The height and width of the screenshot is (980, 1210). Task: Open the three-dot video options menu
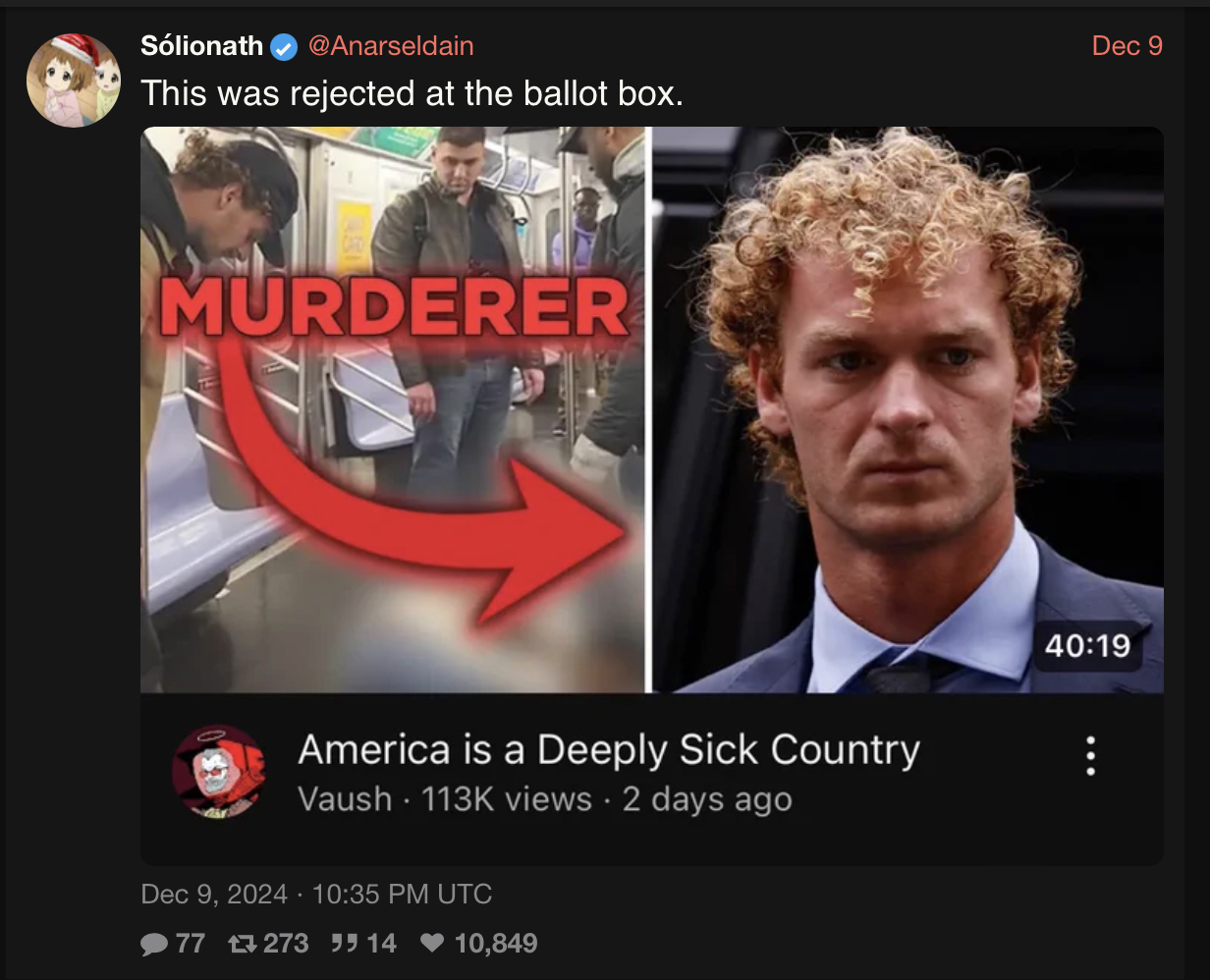pyautogui.click(x=1090, y=756)
